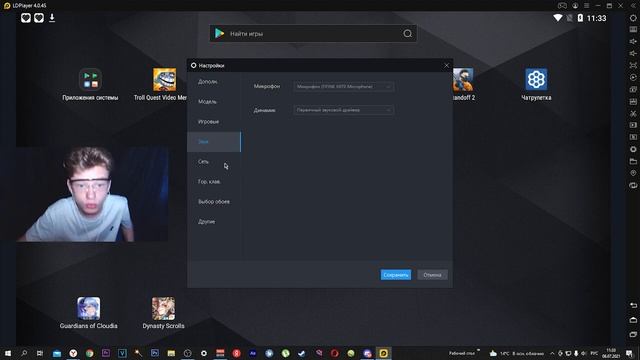Switch to the Другие settings tab
This screenshot has height=360, width=640.
point(213,222)
